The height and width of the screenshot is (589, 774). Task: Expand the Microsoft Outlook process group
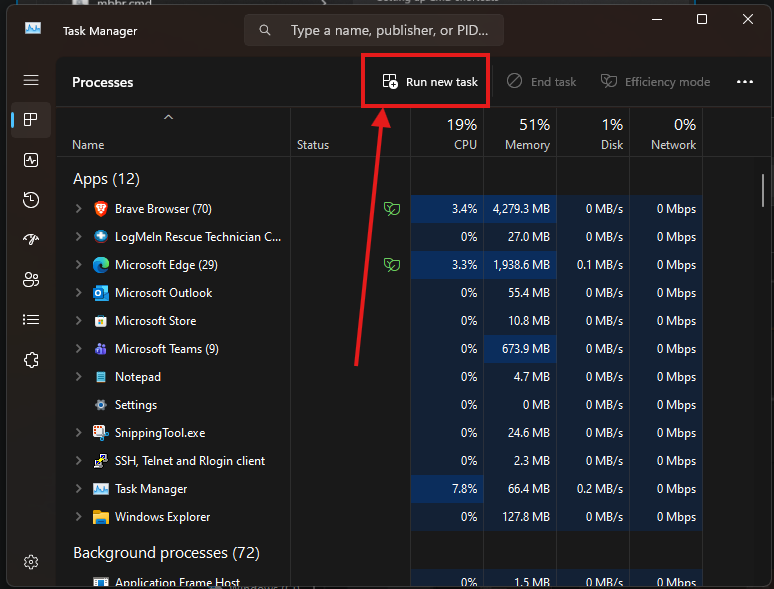(78, 293)
